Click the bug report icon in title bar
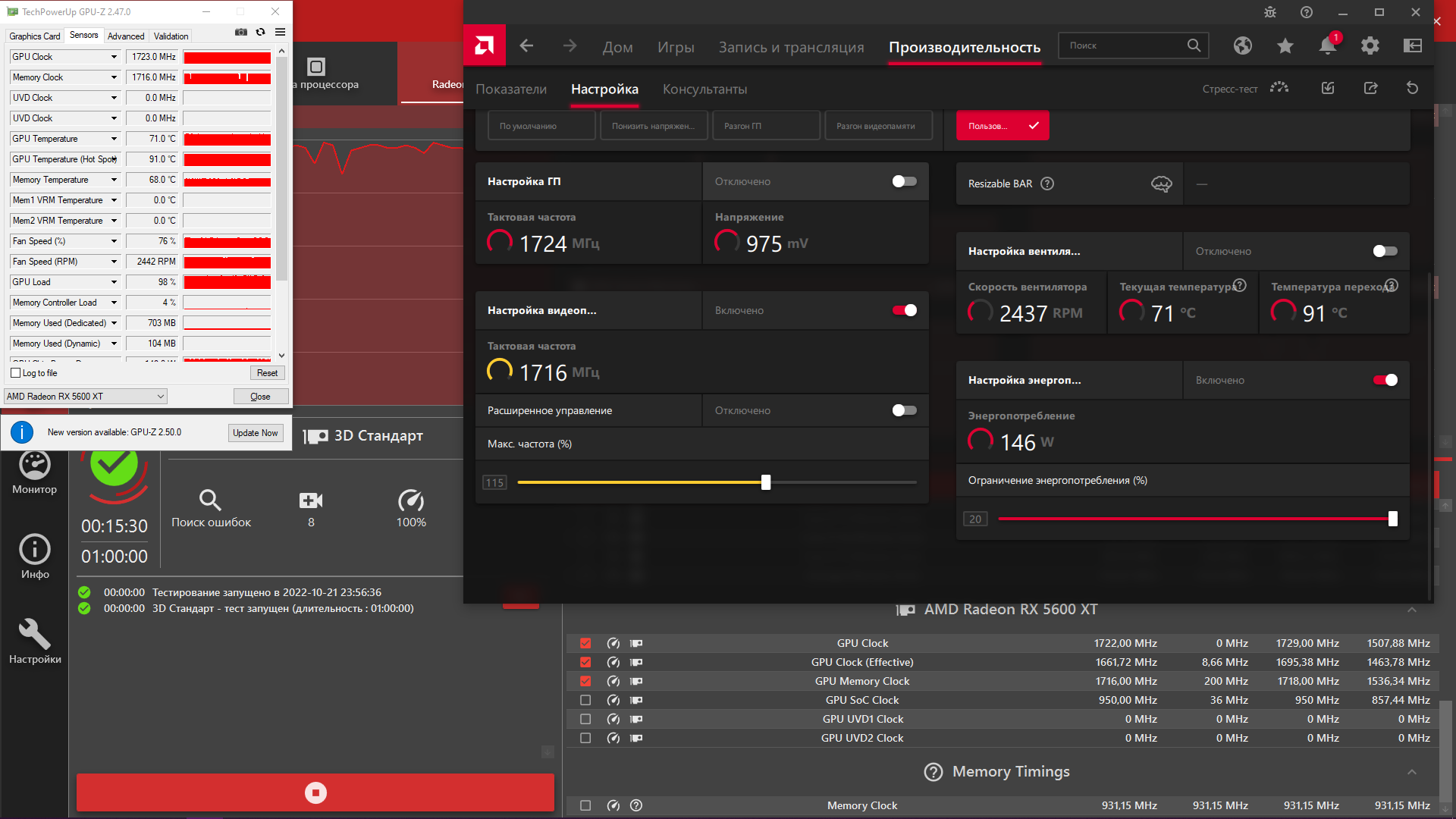The image size is (1456, 819). pos(1270,12)
